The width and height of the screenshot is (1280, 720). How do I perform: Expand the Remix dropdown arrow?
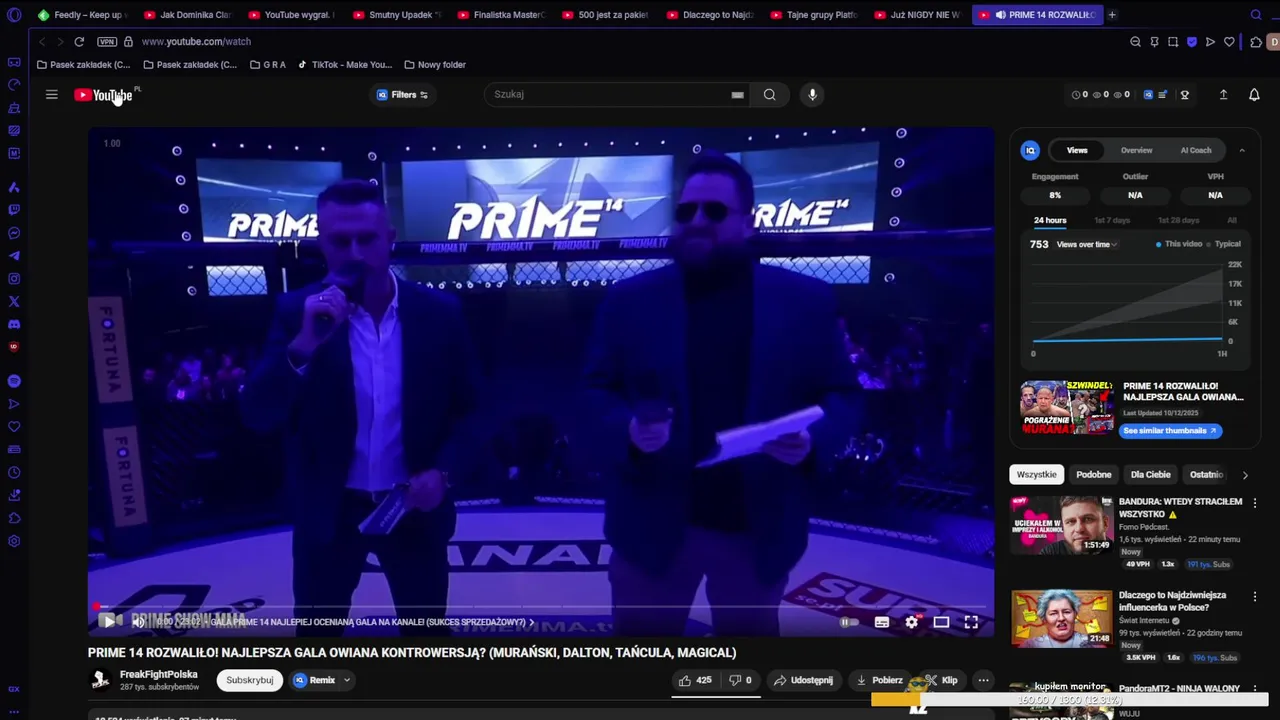click(x=347, y=680)
